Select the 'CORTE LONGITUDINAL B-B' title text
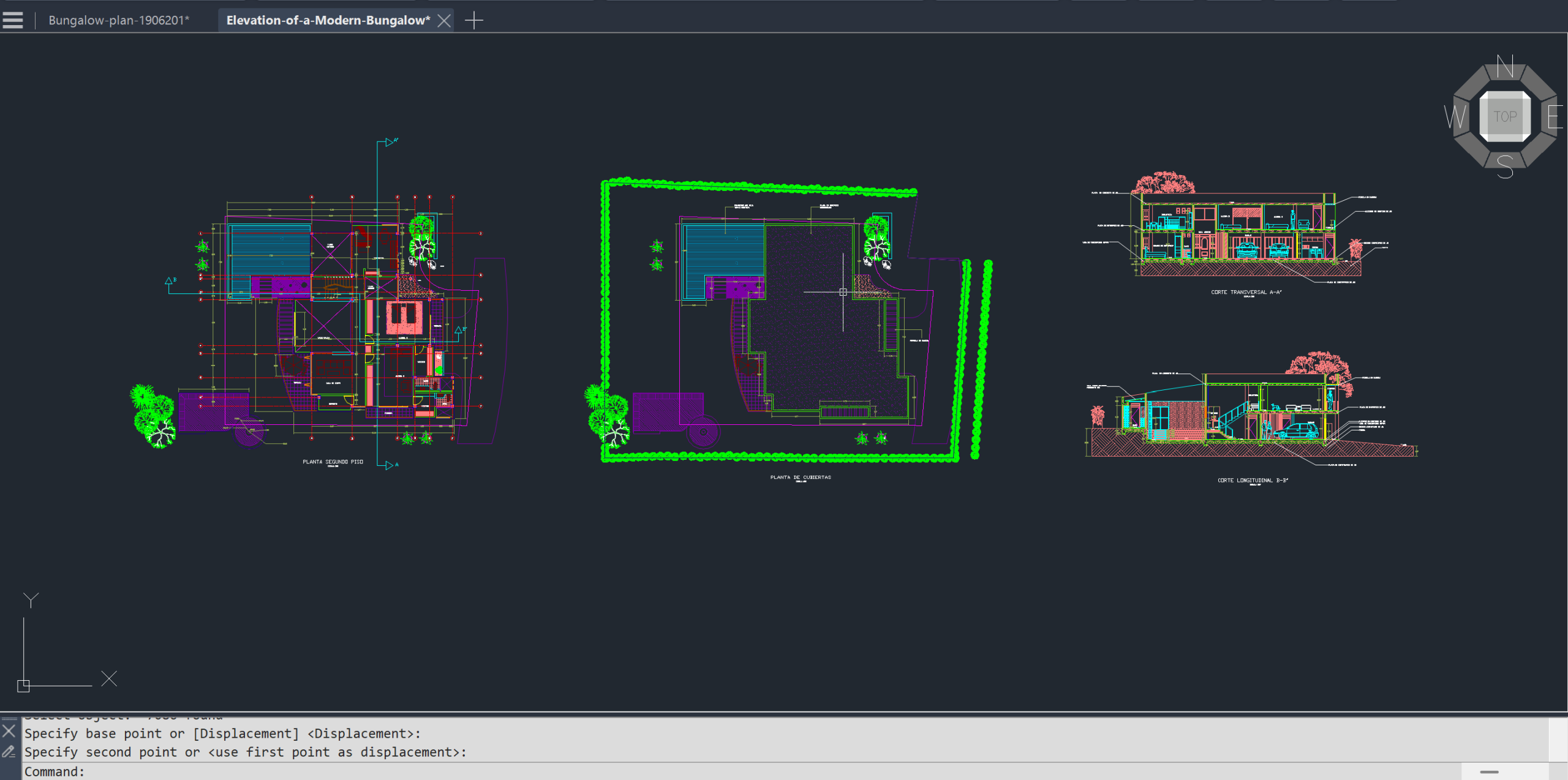The height and width of the screenshot is (780, 1568). coord(1253,480)
